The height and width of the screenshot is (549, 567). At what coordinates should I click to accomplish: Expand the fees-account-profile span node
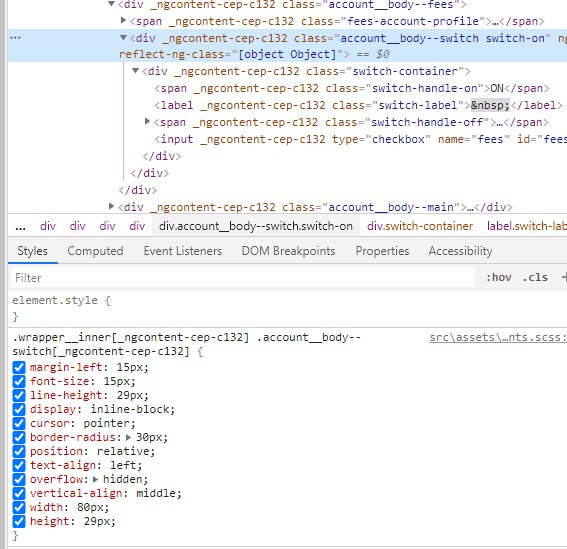pos(123,20)
